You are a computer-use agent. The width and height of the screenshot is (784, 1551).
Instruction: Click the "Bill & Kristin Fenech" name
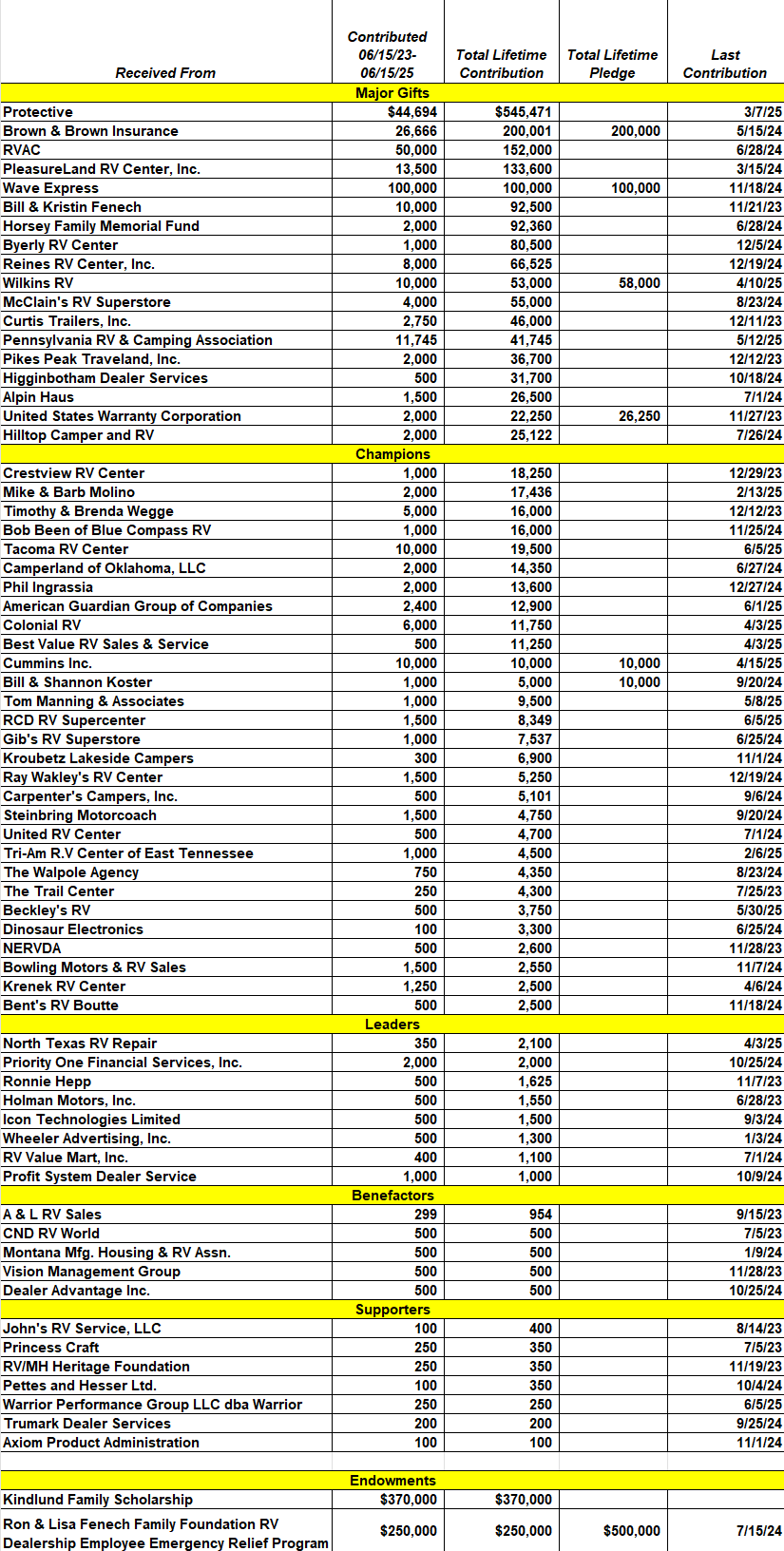(x=72, y=207)
